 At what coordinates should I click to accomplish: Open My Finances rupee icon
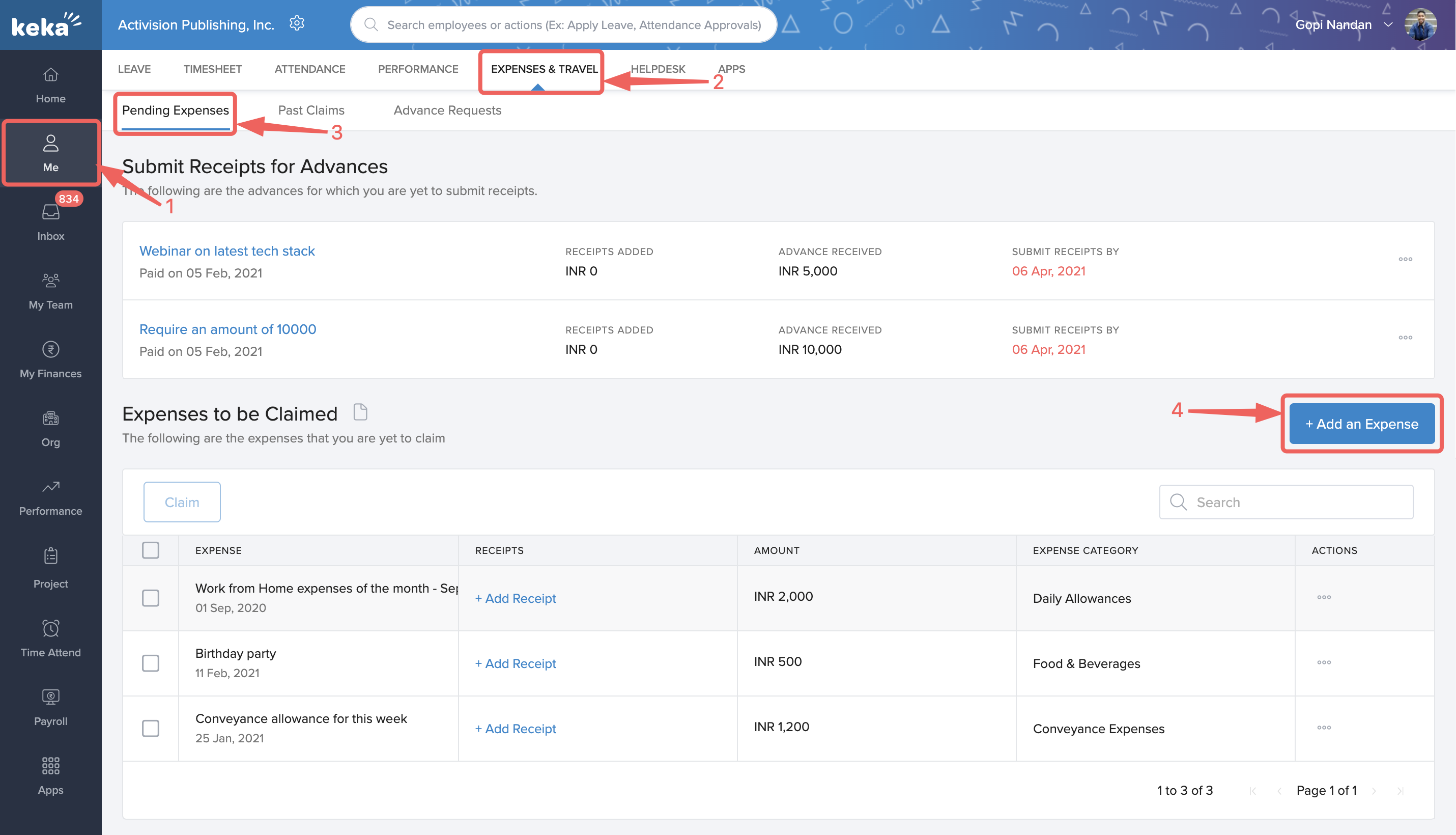pos(50,349)
